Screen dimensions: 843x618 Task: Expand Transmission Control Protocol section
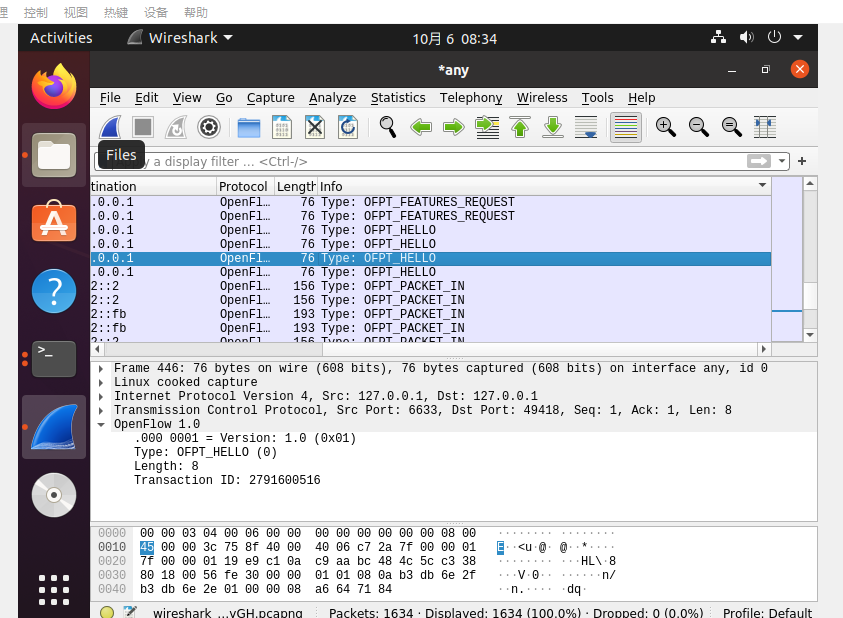pos(101,410)
